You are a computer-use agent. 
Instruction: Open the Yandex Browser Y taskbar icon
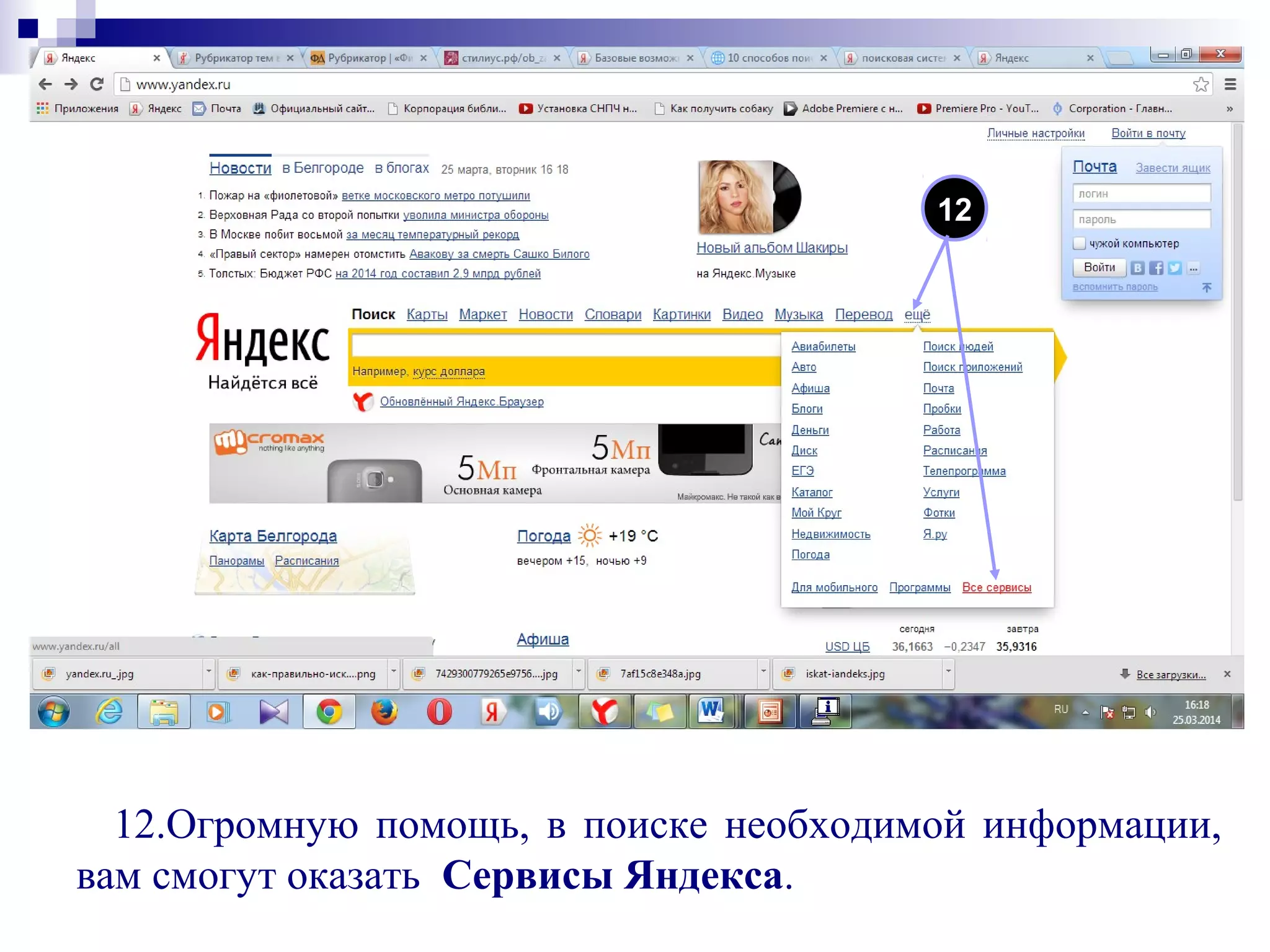pos(605,712)
